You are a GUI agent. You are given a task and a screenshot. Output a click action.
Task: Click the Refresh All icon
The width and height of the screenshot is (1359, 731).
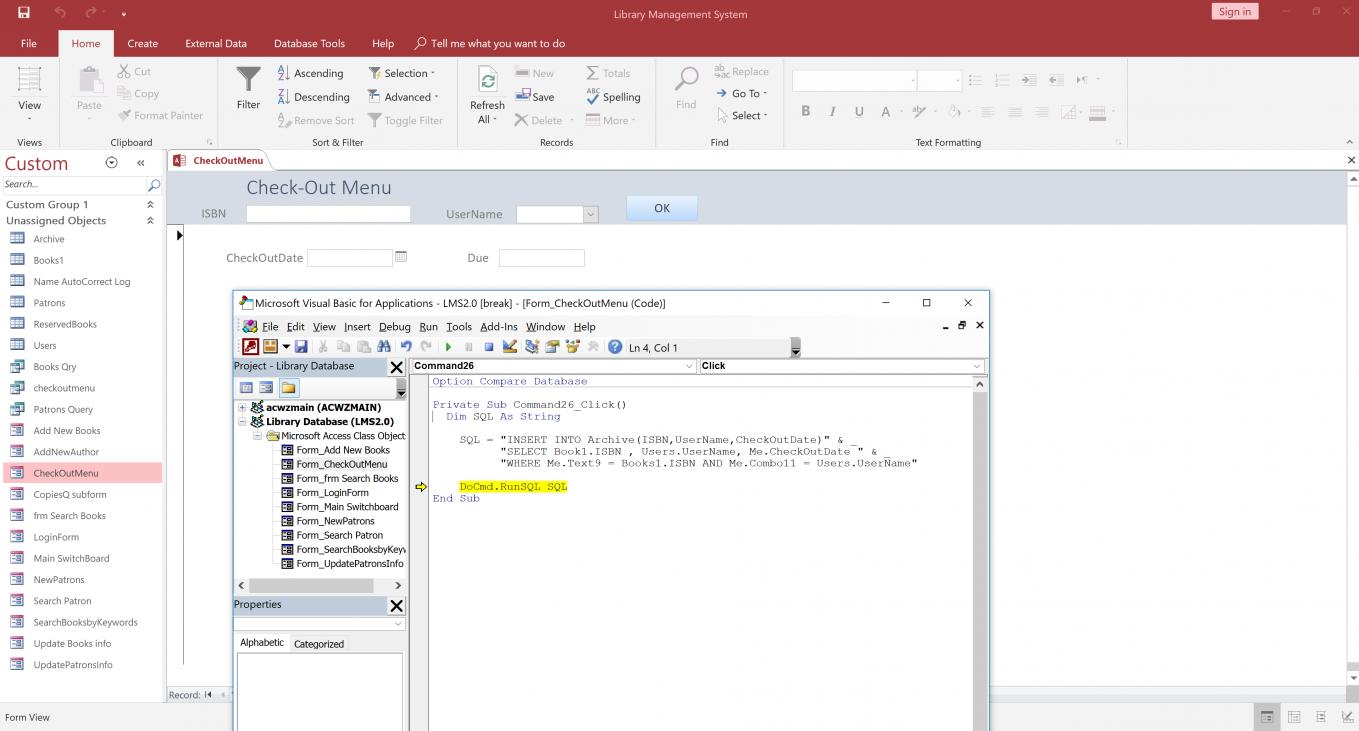tap(487, 81)
